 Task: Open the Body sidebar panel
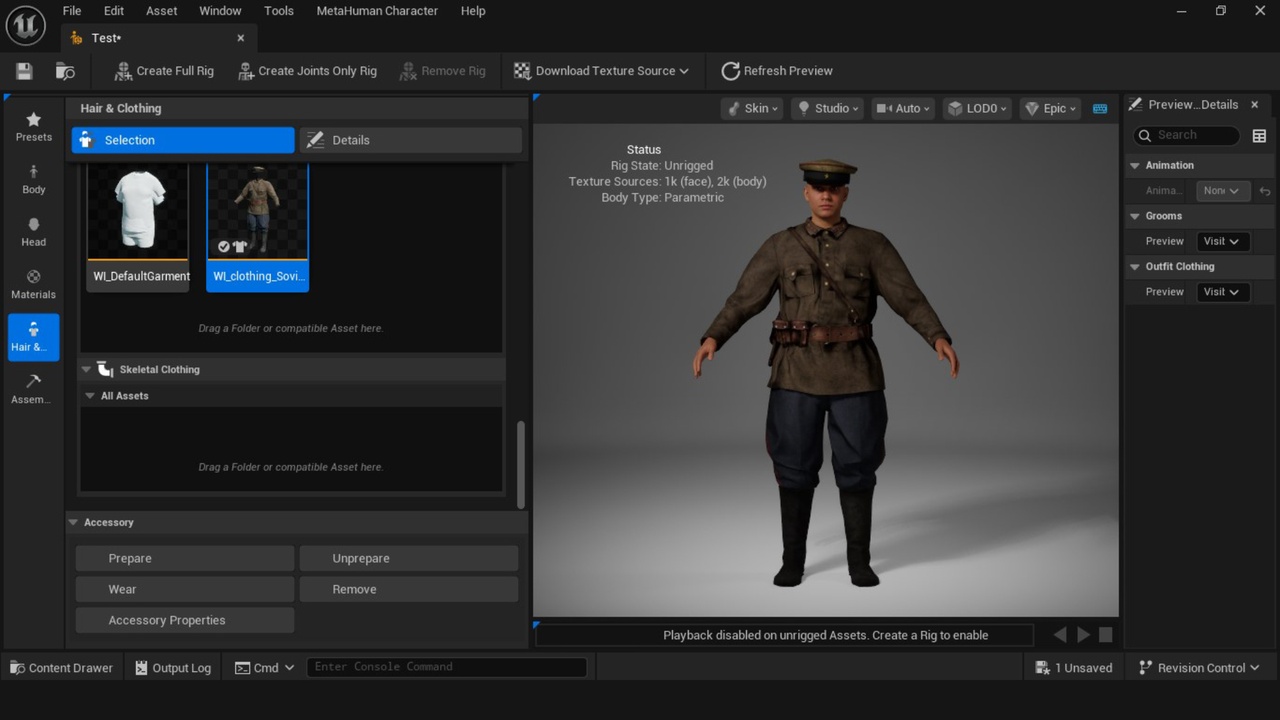point(33,180)
